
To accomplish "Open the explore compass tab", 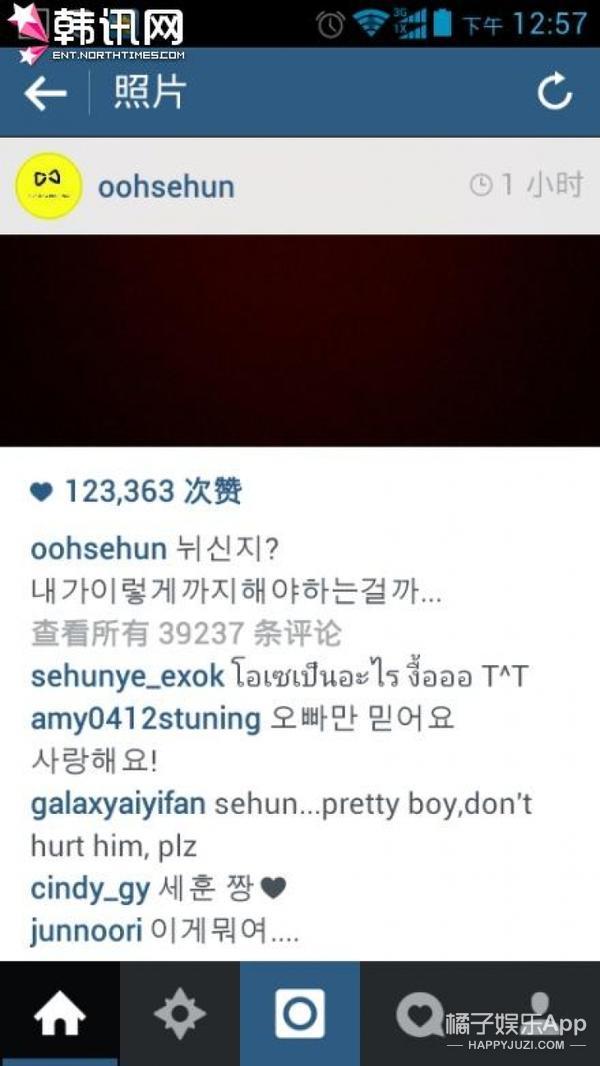I will [179, 1015].
